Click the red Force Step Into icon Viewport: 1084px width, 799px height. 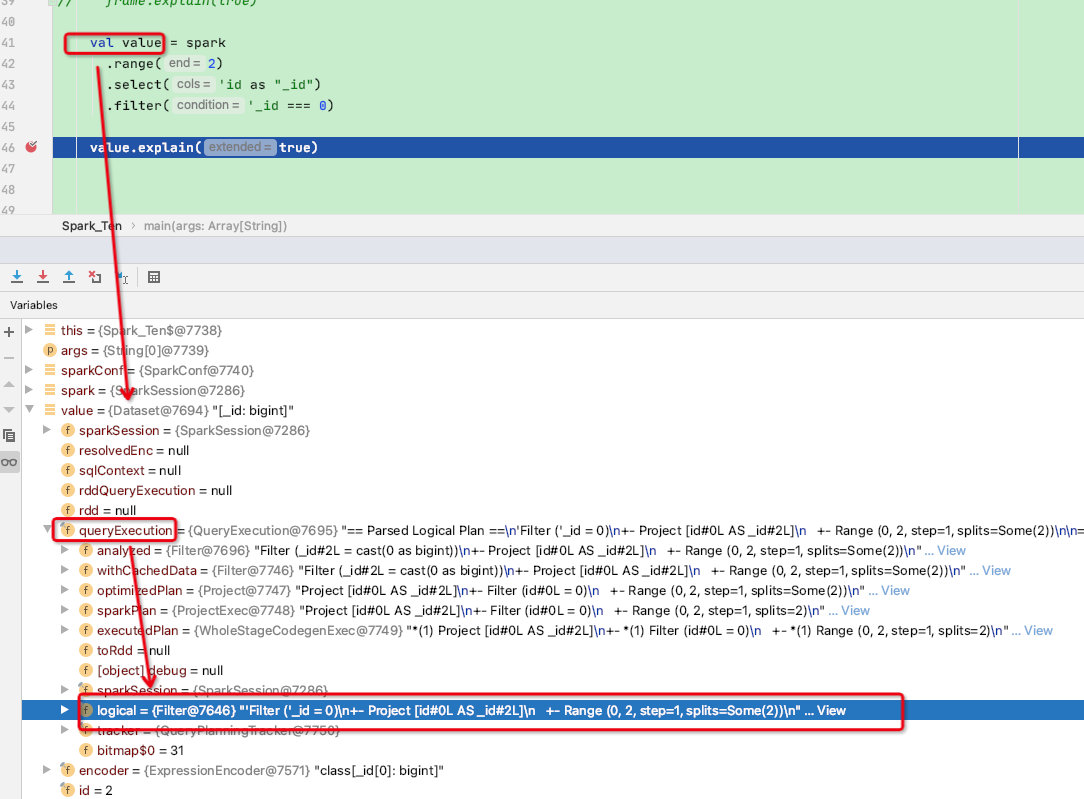(43, 277)
